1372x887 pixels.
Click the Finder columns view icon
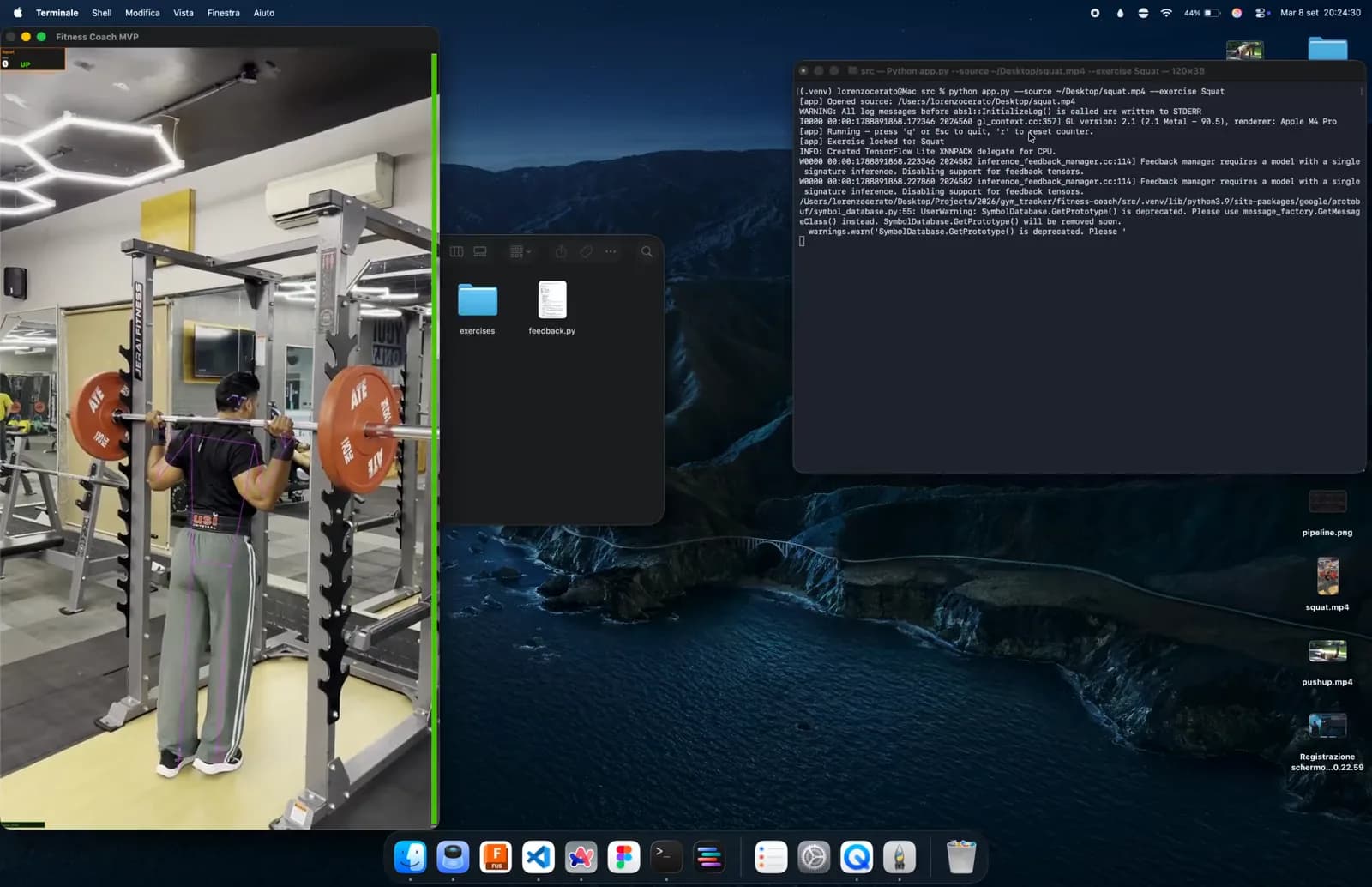[x=457, y=251]
